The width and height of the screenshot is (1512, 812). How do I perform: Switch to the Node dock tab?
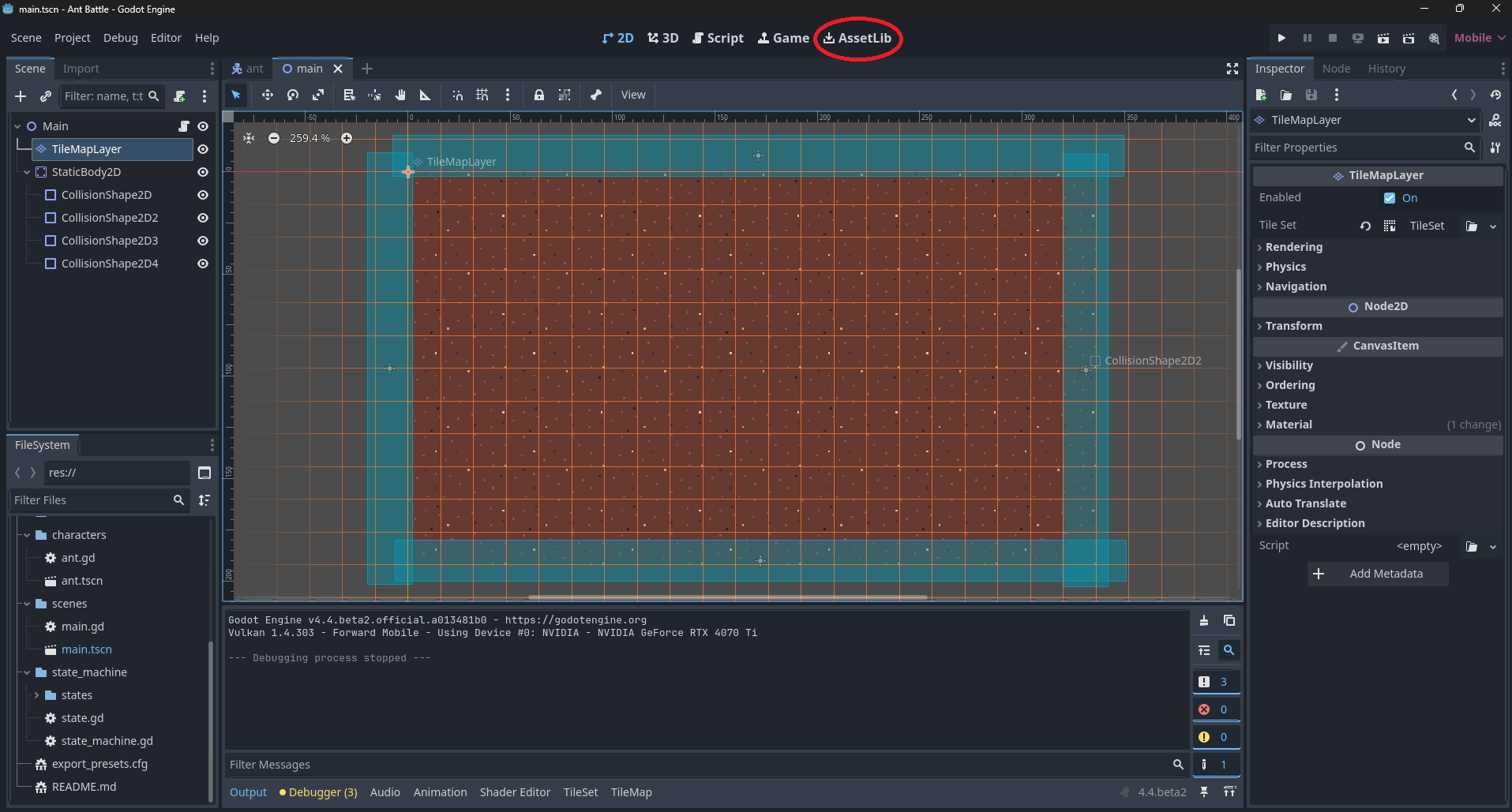coord(1336,69)
